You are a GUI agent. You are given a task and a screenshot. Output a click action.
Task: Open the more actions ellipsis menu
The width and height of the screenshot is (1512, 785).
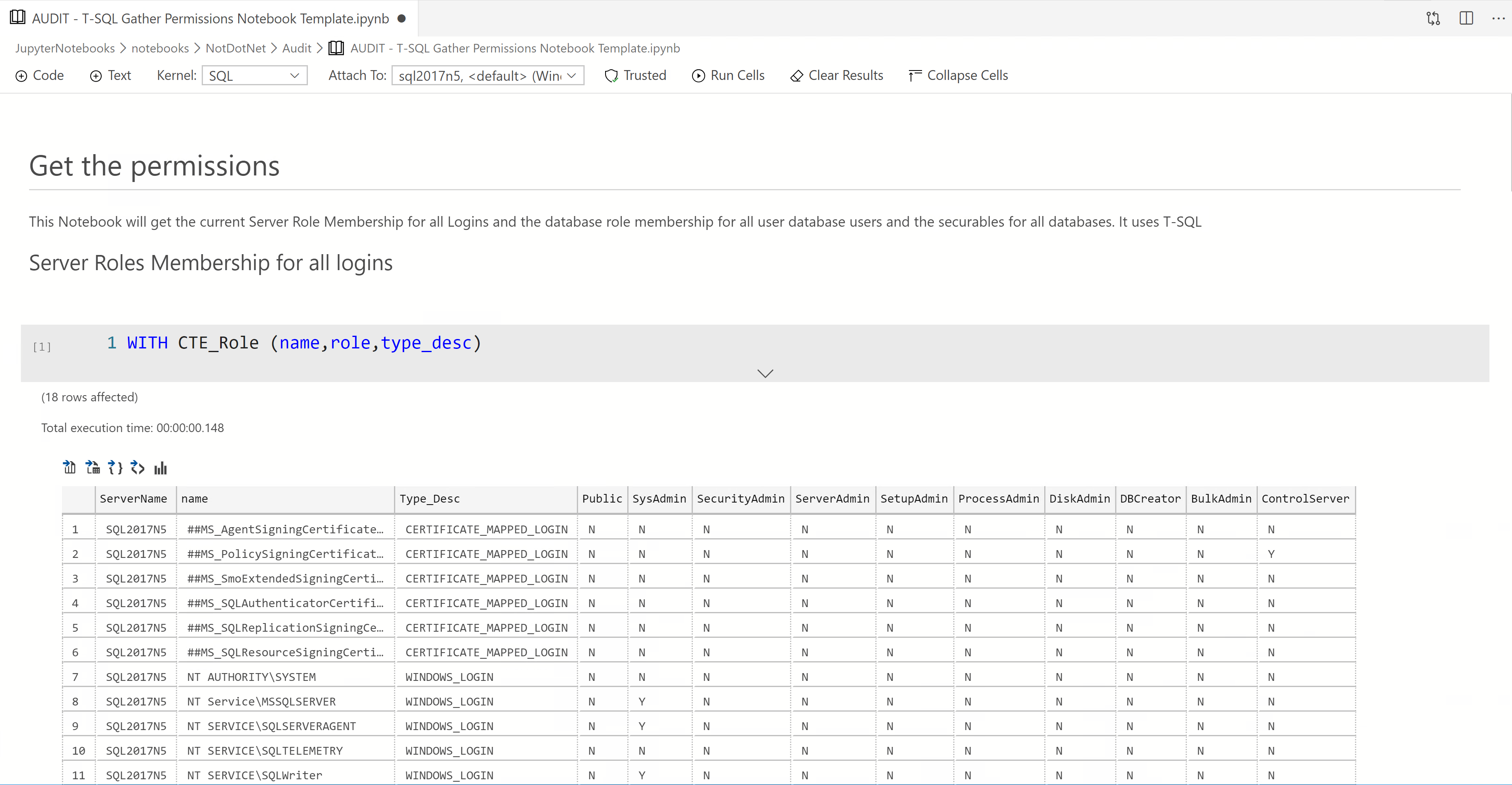tap(1497, 18)
